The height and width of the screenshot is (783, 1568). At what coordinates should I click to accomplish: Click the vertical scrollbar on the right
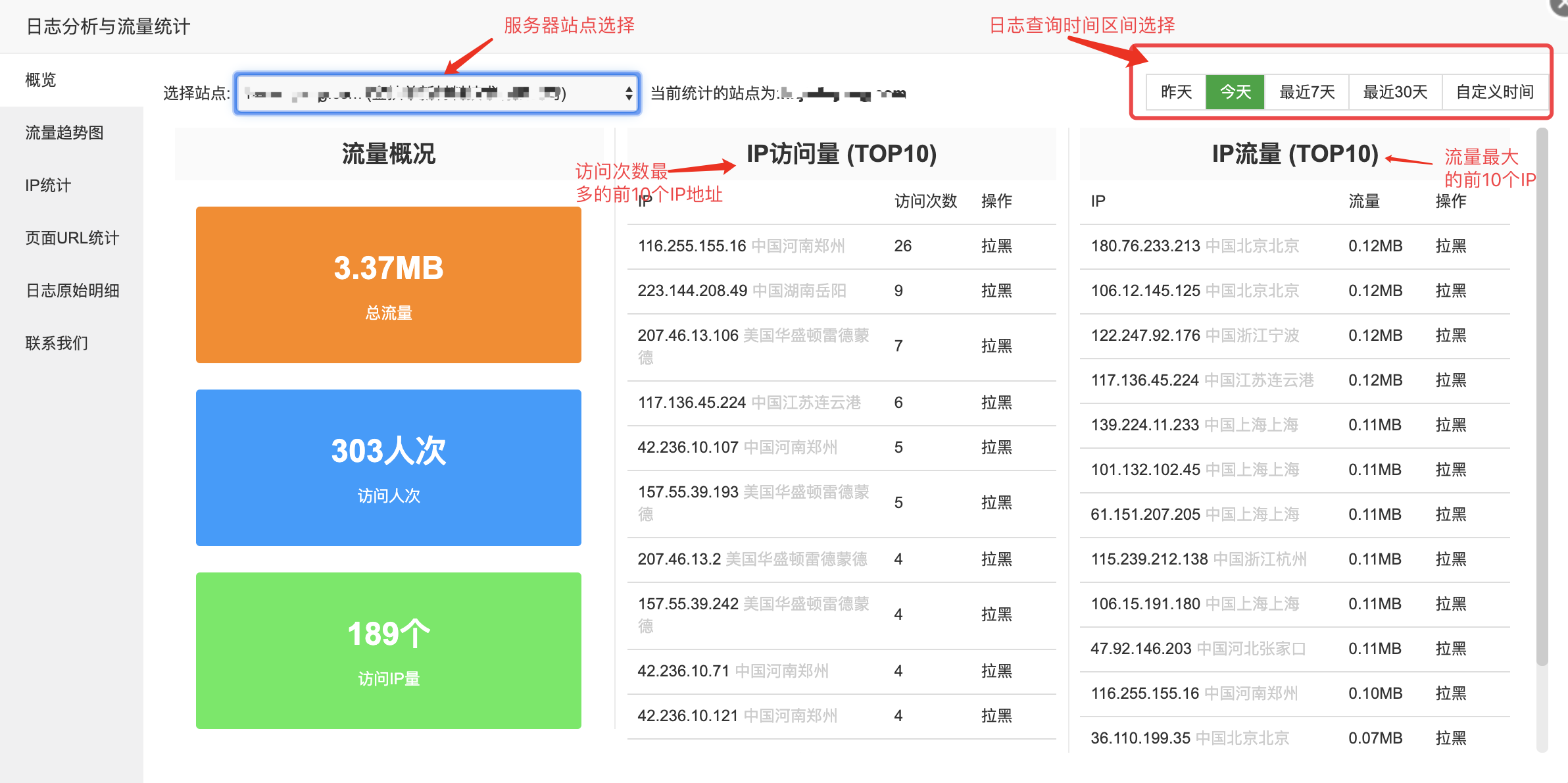click(x=1542, y=398)
